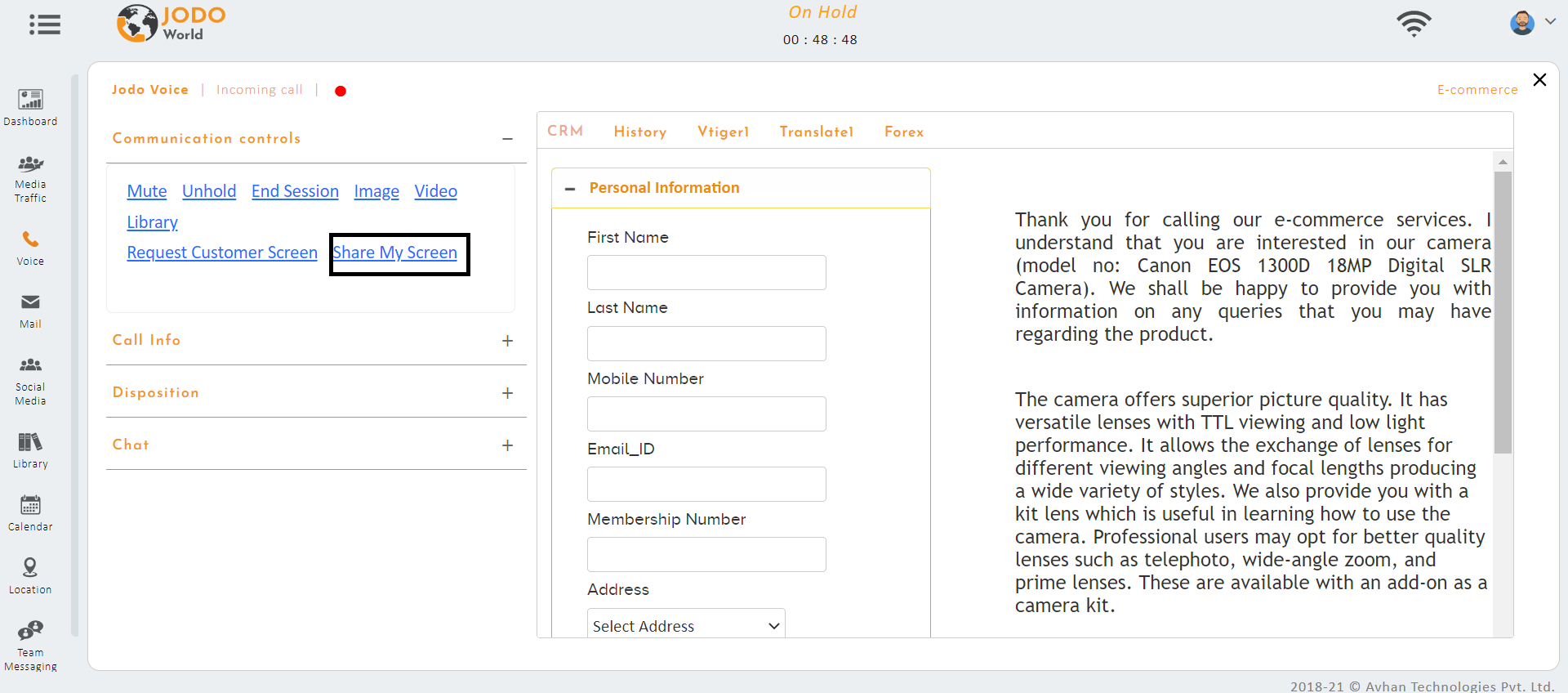Click the End Session link
The image size is (1568, 693).
[295, 191]
